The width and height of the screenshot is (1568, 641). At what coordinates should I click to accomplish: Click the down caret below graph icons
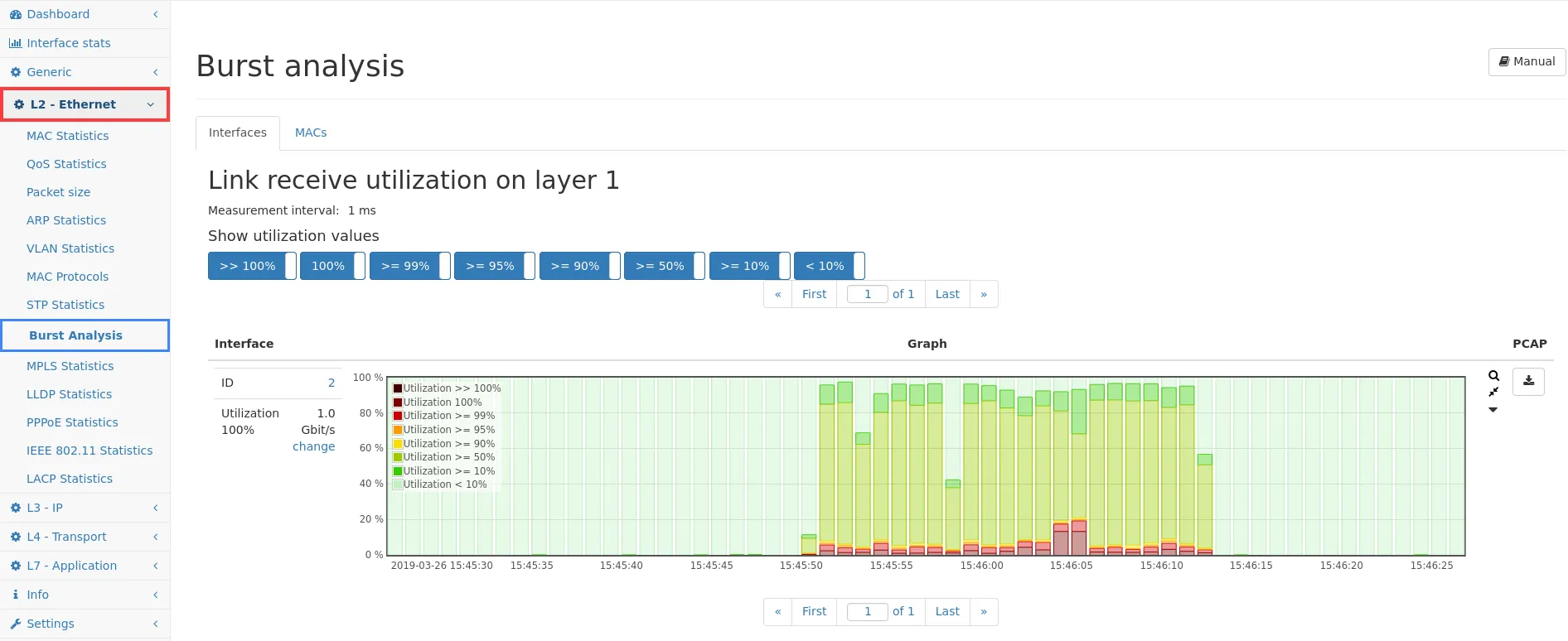[1493, 410]
